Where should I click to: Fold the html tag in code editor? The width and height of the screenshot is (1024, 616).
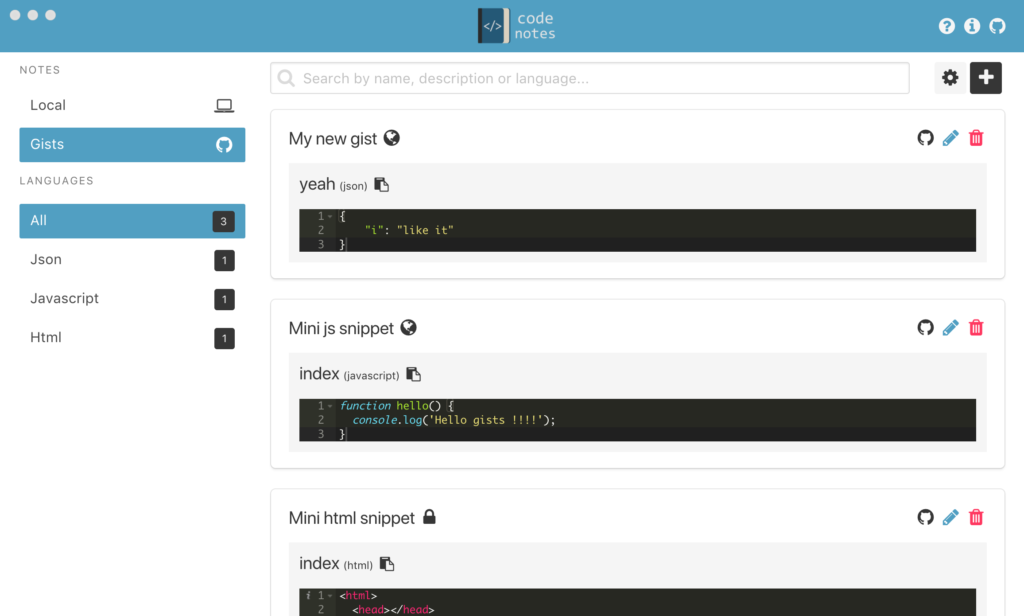click(x=330, y=596)
